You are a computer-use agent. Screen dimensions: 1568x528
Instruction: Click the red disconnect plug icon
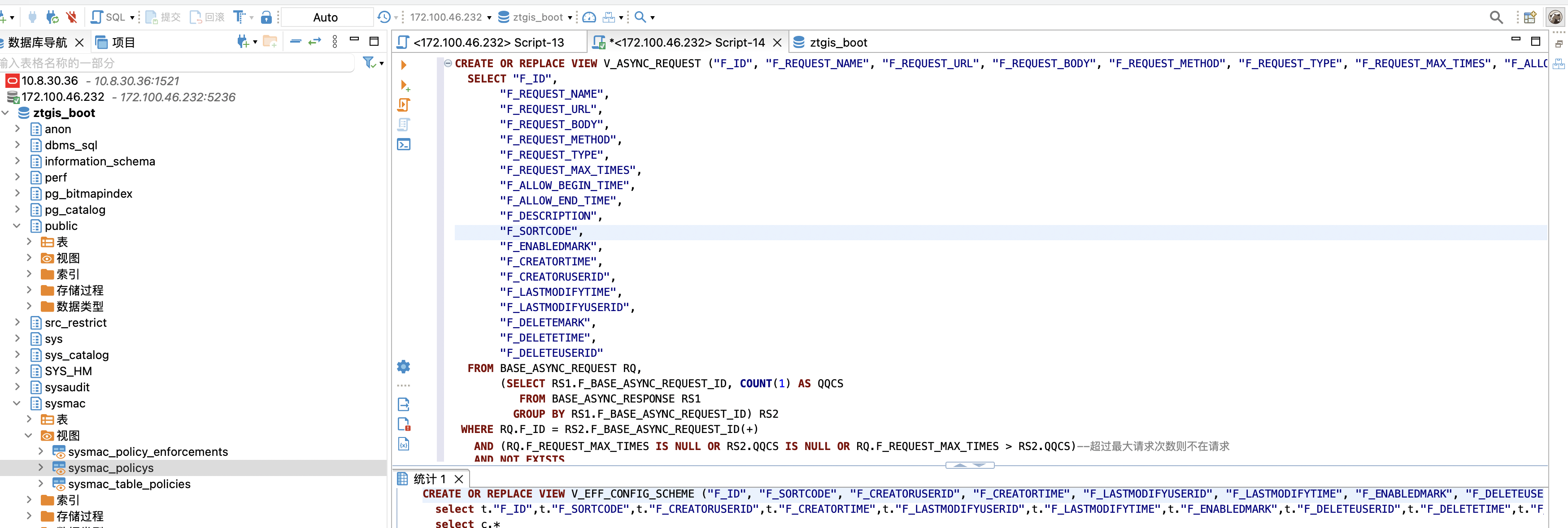coord(72,17)
